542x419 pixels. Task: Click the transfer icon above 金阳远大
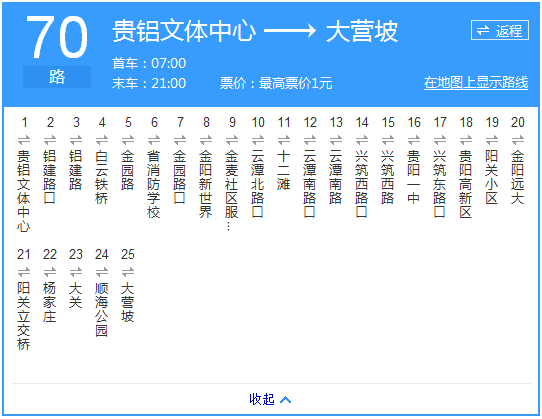518,140
